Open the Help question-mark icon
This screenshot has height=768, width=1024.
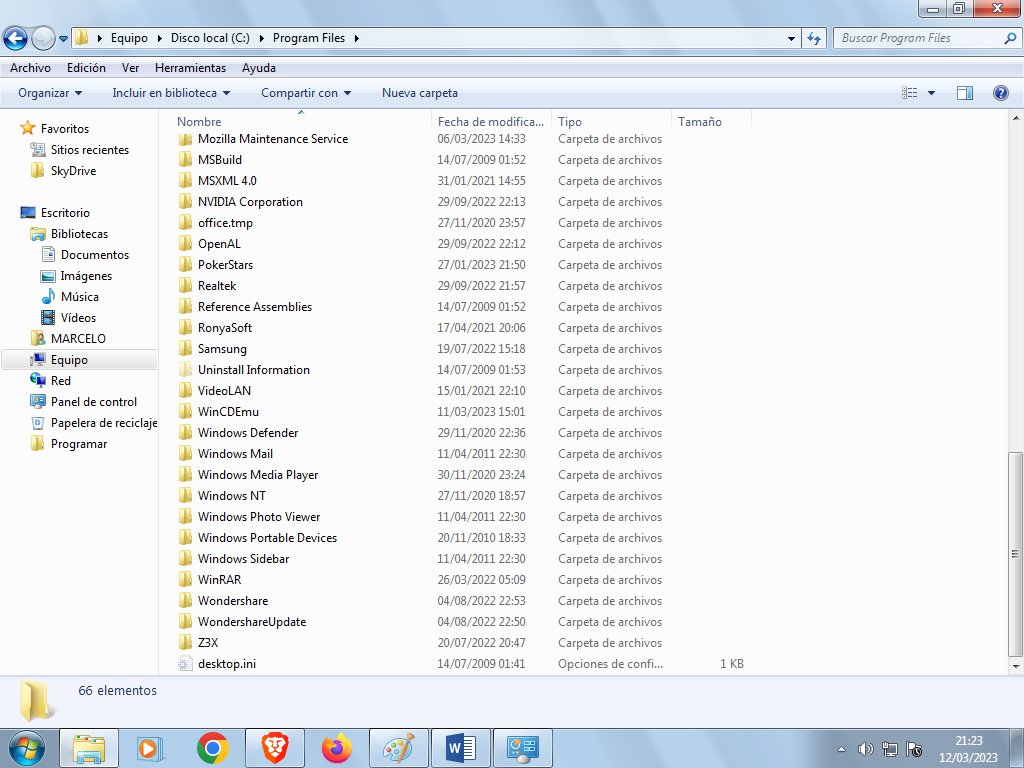(x=1000, y=93)
